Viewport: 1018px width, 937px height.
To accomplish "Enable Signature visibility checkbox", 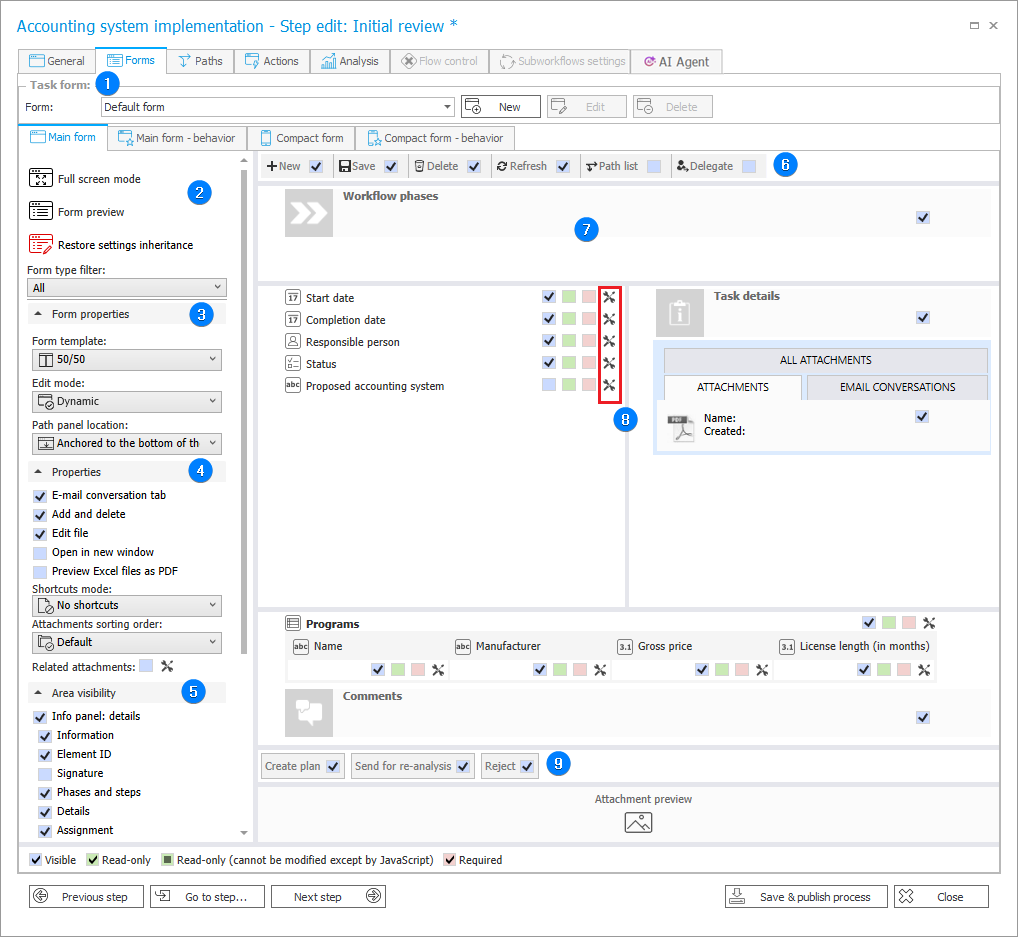I will (45, 774).
